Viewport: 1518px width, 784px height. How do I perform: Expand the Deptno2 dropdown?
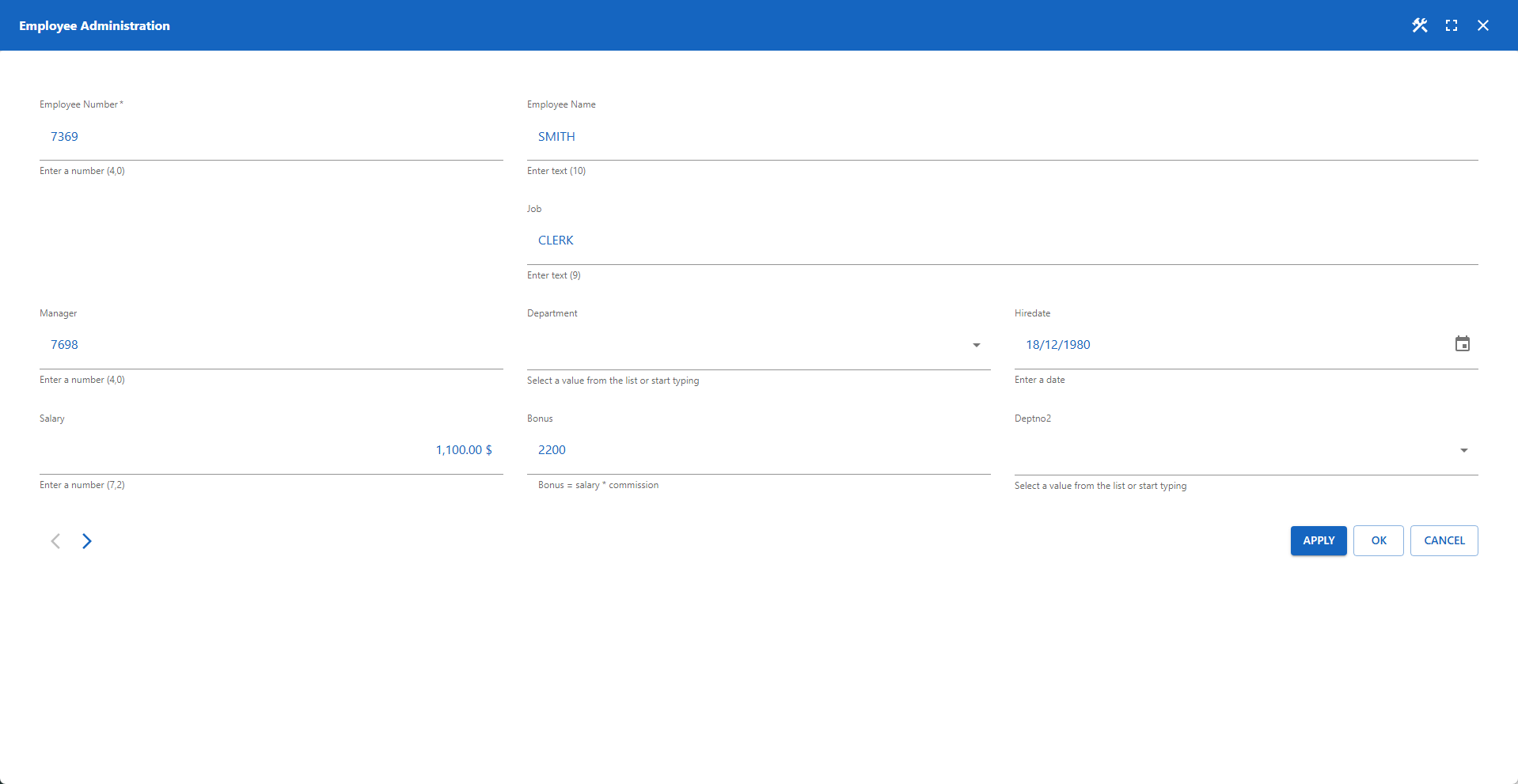click(x=1463, y=450)
